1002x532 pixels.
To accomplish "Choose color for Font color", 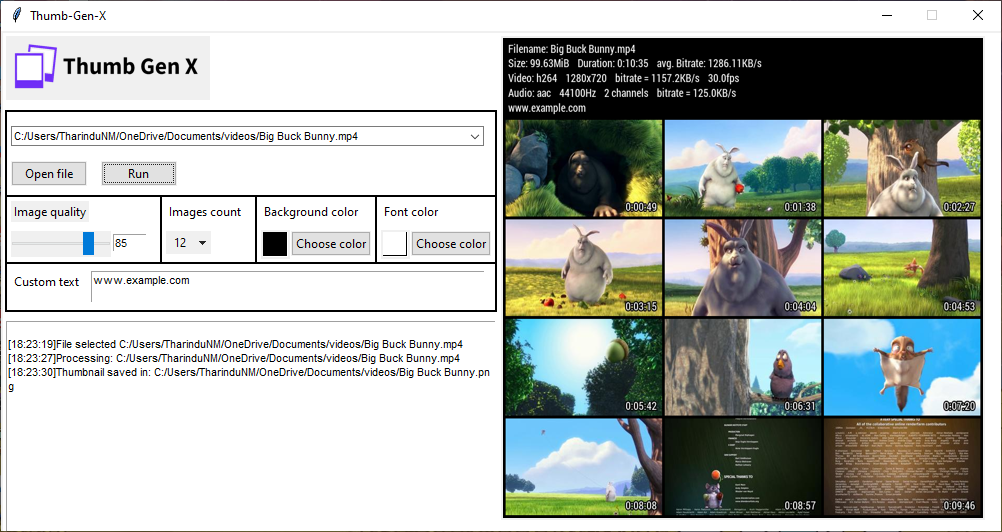I will click(451, 244).
